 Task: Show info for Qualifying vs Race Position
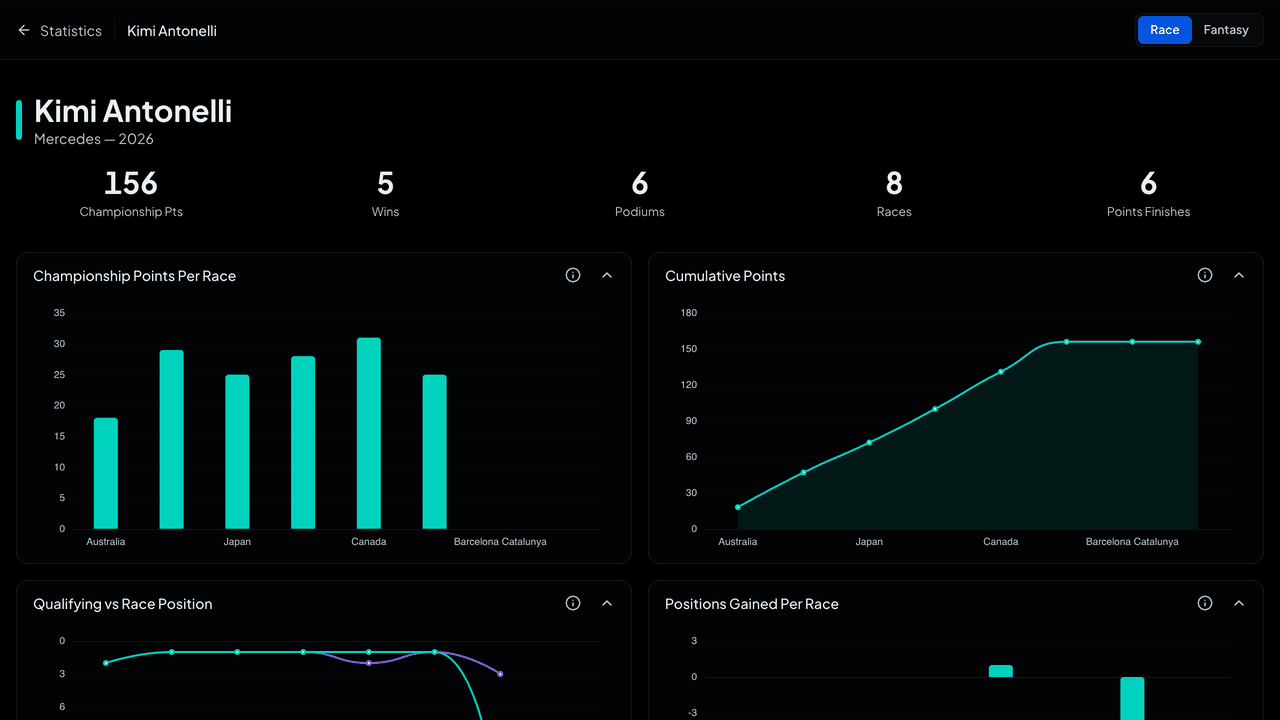click(573, 603)
